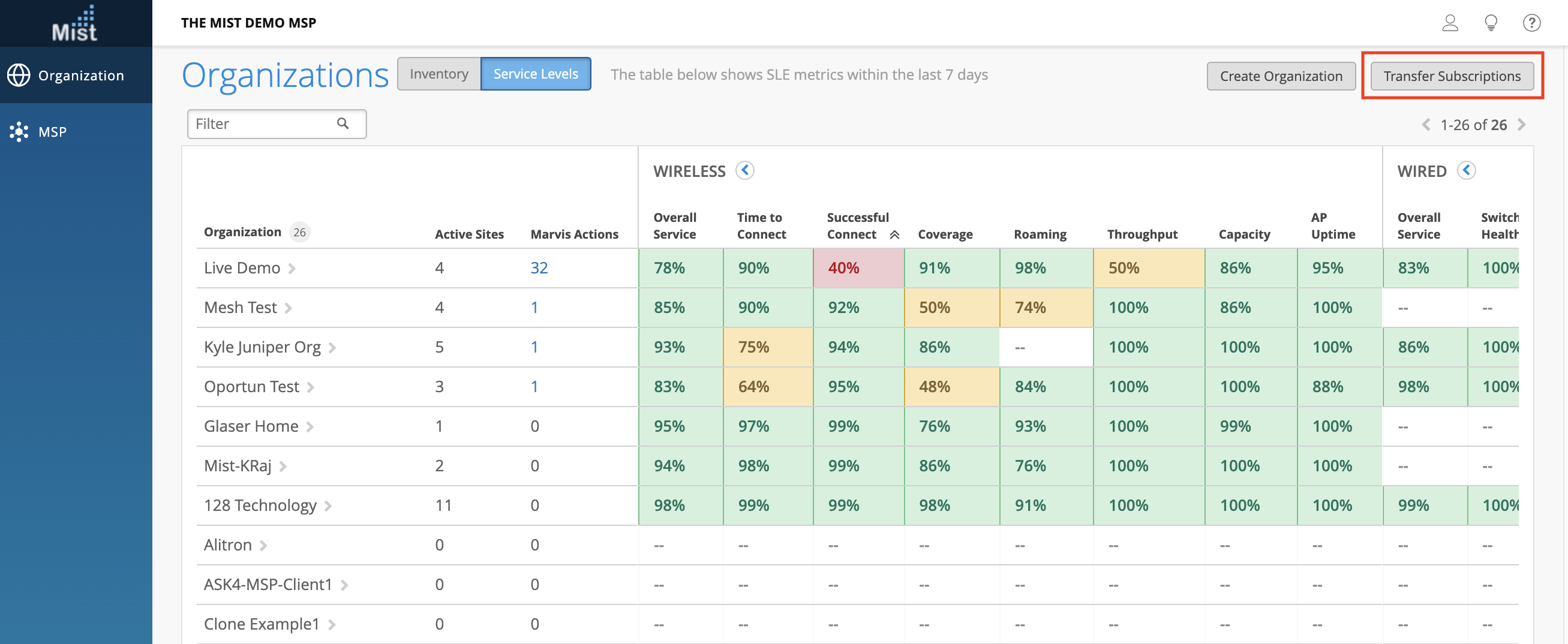
Task: Open the user account profile icon
Action: 1450,23
